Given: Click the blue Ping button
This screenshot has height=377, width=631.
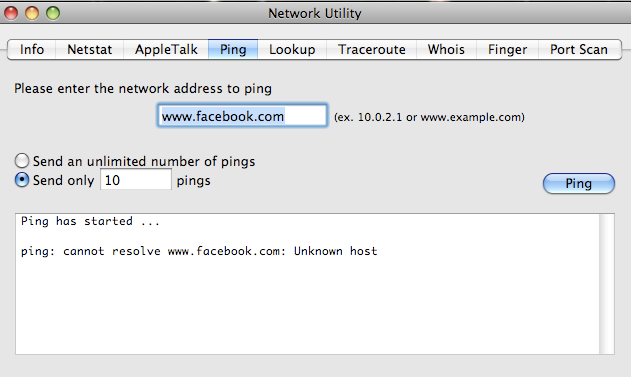Looking at the screenshot, I should [x=579, y=183].
